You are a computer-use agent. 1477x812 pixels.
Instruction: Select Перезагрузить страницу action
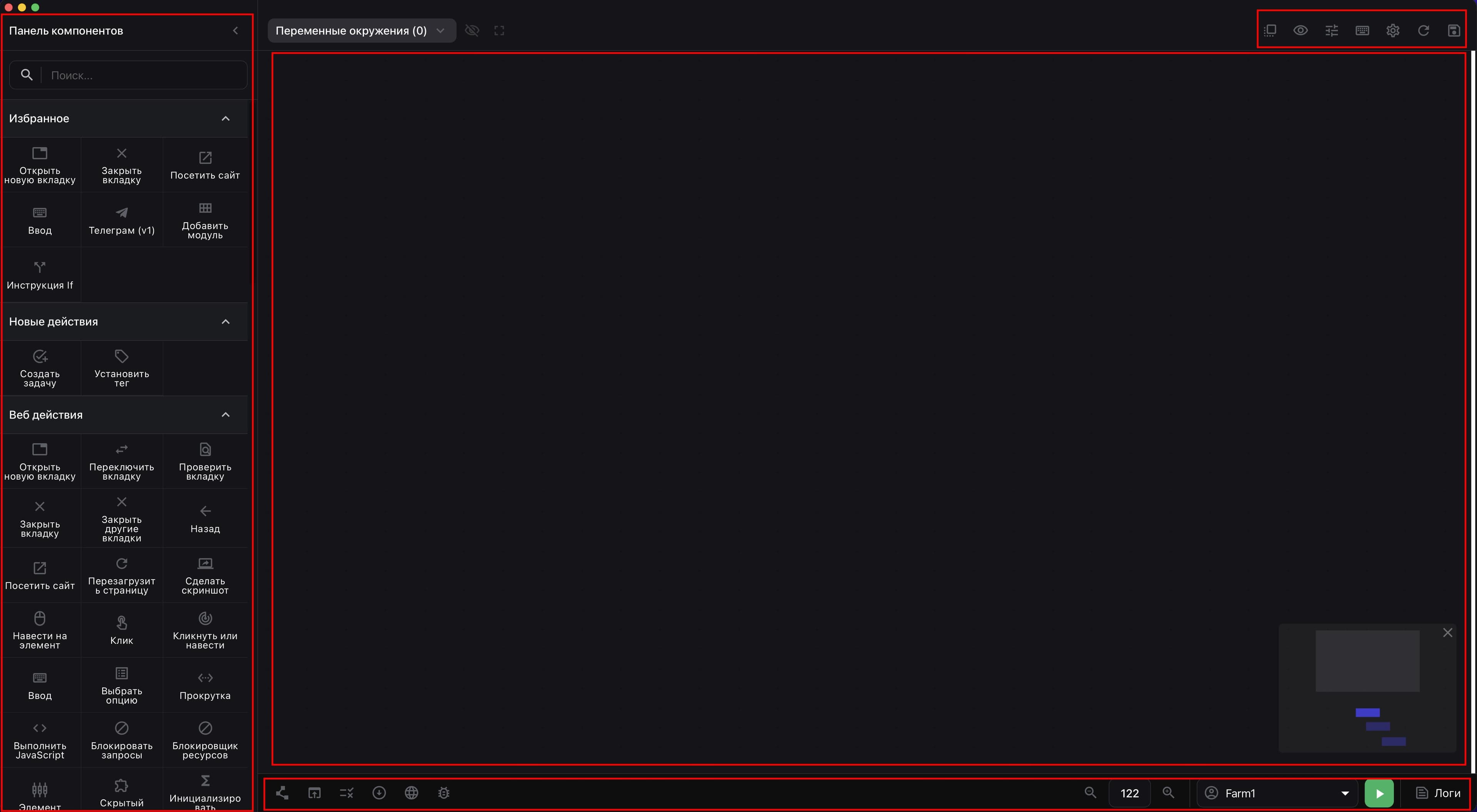click(x=122, y=575)
